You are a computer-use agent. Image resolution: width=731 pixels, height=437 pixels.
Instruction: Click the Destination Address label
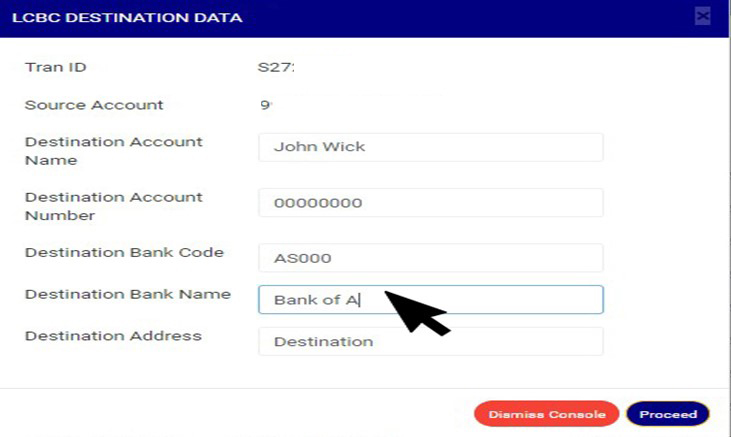point(113,336)
